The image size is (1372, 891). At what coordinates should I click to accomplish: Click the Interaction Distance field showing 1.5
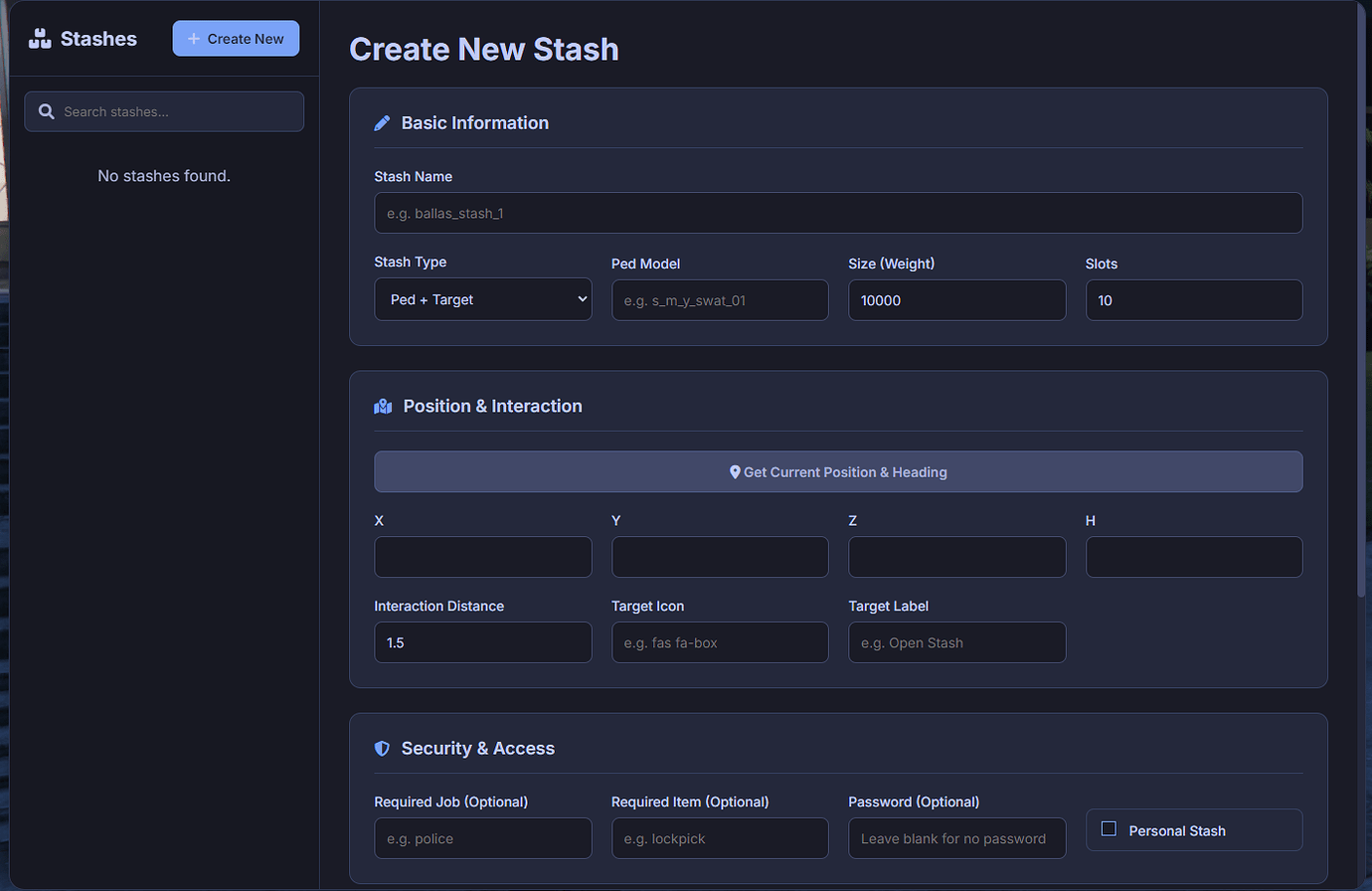pyautogui.click(x=482, y=642)
